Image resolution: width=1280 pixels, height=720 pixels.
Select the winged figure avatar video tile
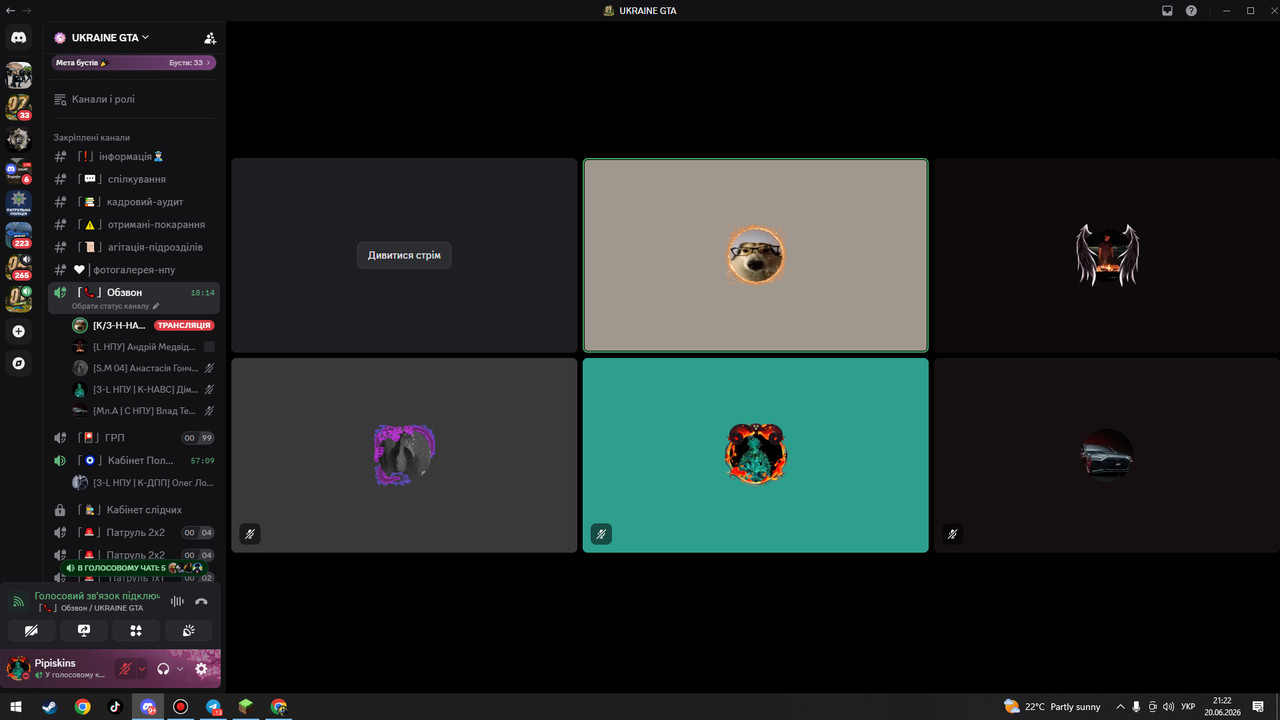click(1107, 255)
